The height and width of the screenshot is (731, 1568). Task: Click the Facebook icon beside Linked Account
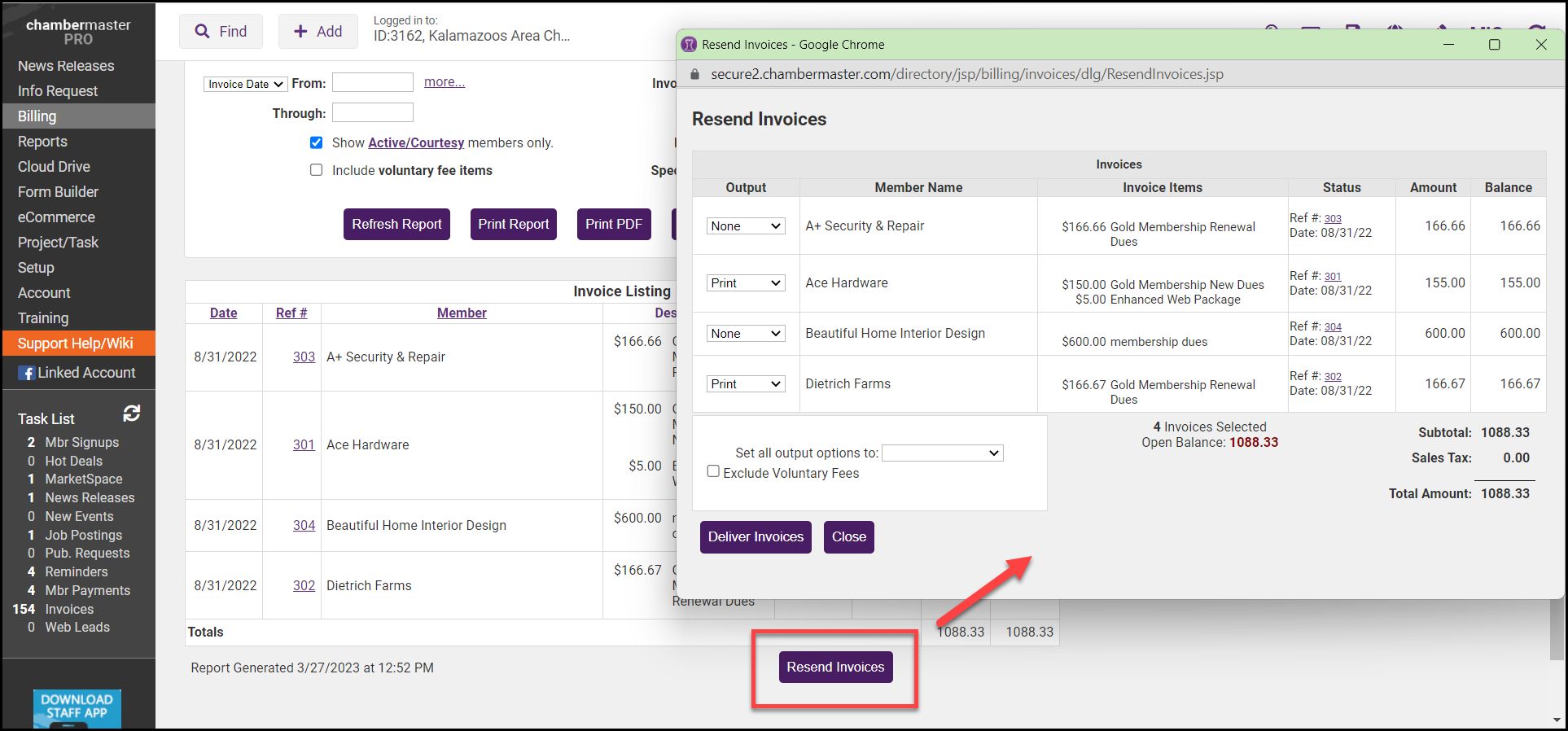(x=27, y=373)
